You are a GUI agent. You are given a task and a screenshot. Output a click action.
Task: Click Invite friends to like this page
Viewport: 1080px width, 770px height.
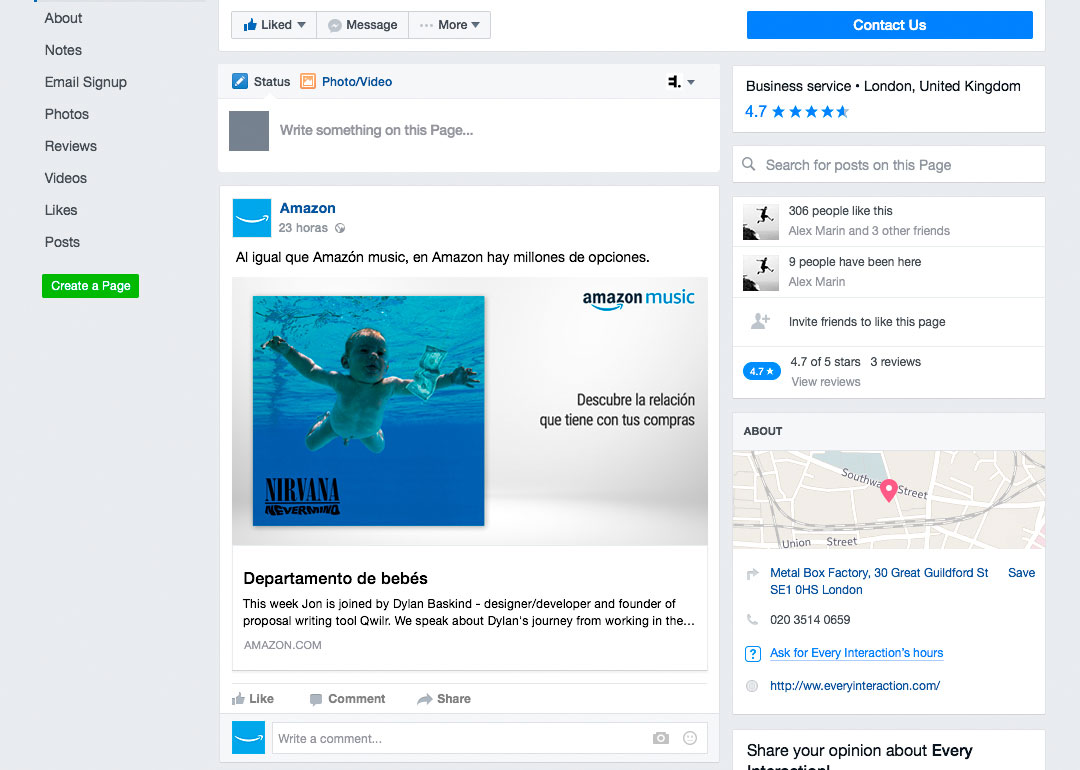867,322
